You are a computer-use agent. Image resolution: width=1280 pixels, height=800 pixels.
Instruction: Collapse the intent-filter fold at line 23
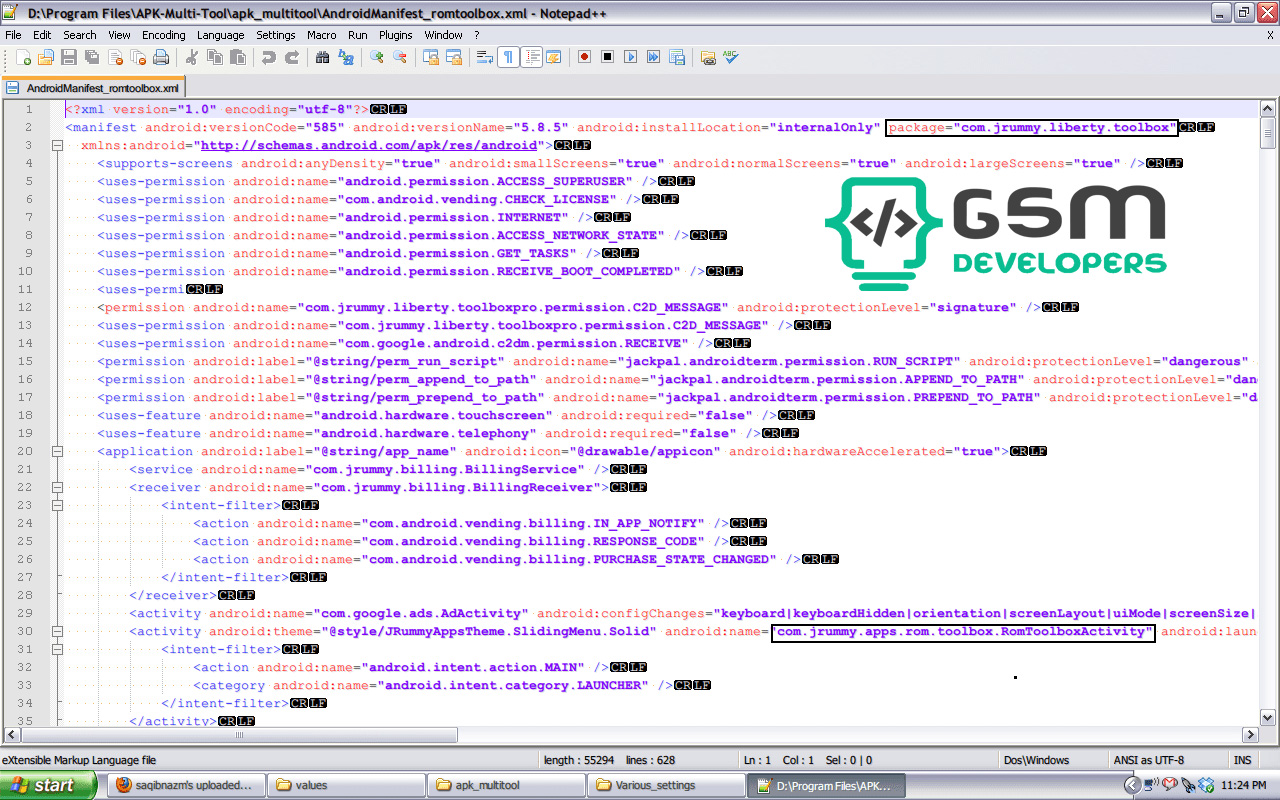point(57,505)
